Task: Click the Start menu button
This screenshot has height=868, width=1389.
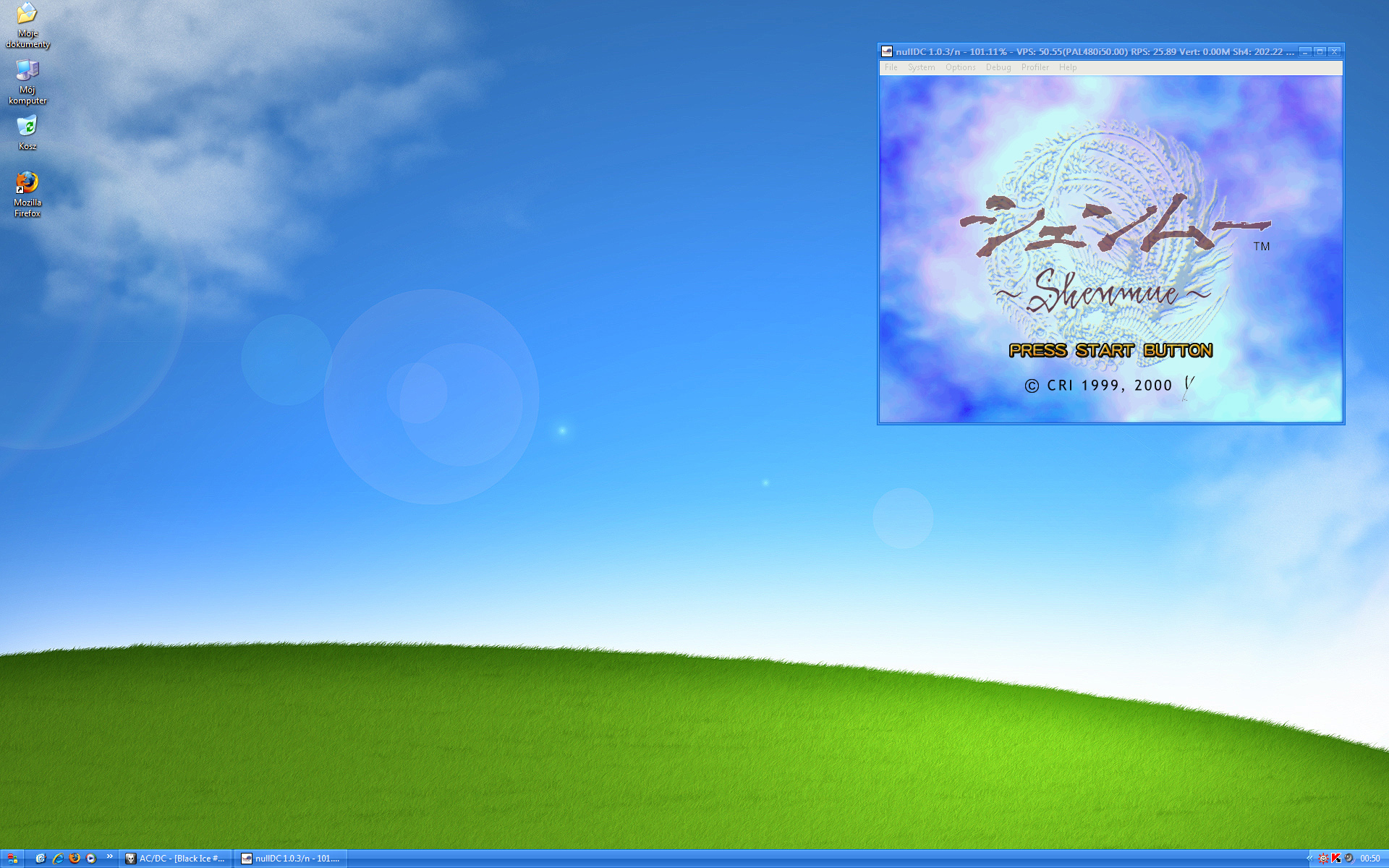Action: [12, 859]
